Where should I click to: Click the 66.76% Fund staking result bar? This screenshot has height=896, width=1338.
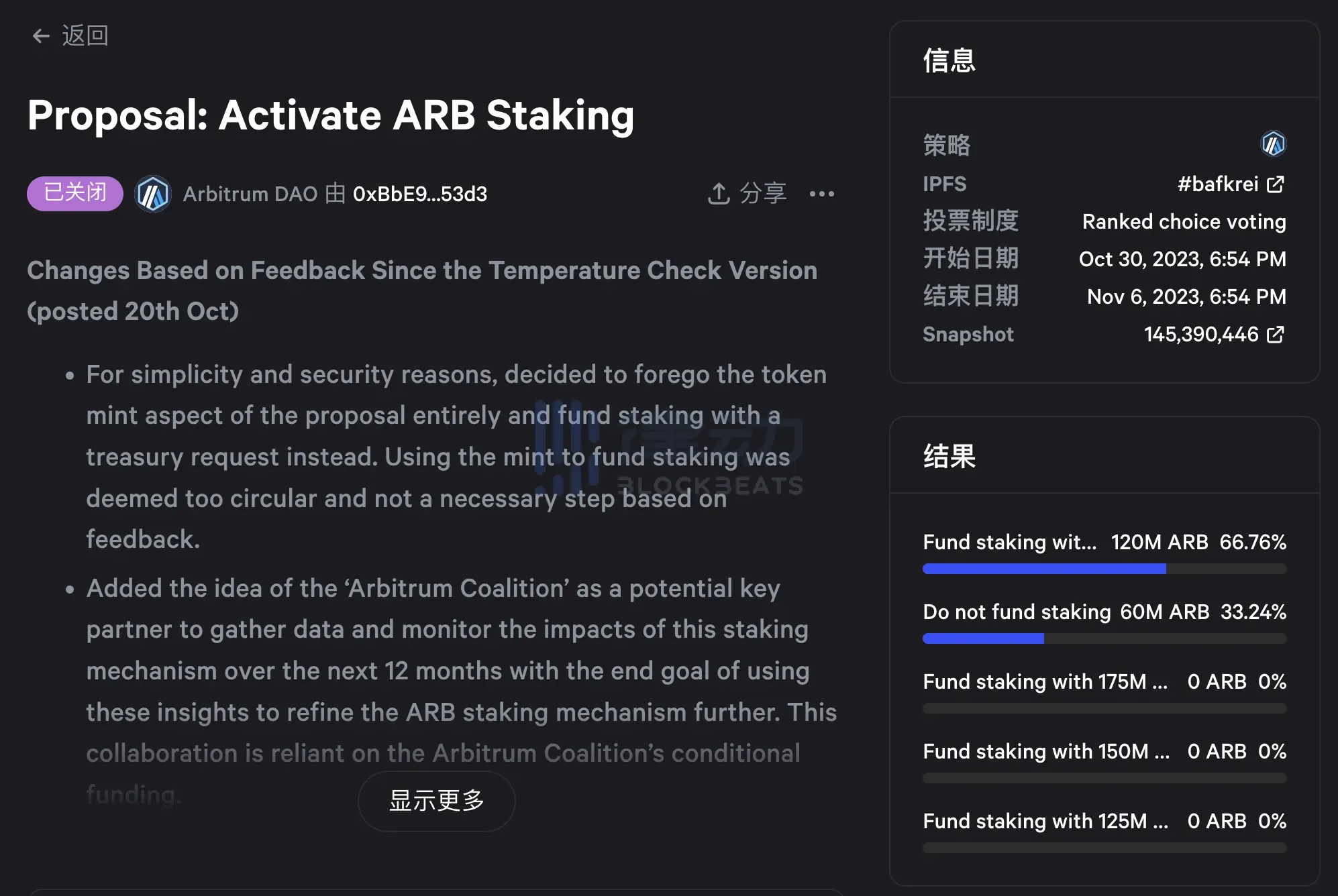[x=1104, y=569]
